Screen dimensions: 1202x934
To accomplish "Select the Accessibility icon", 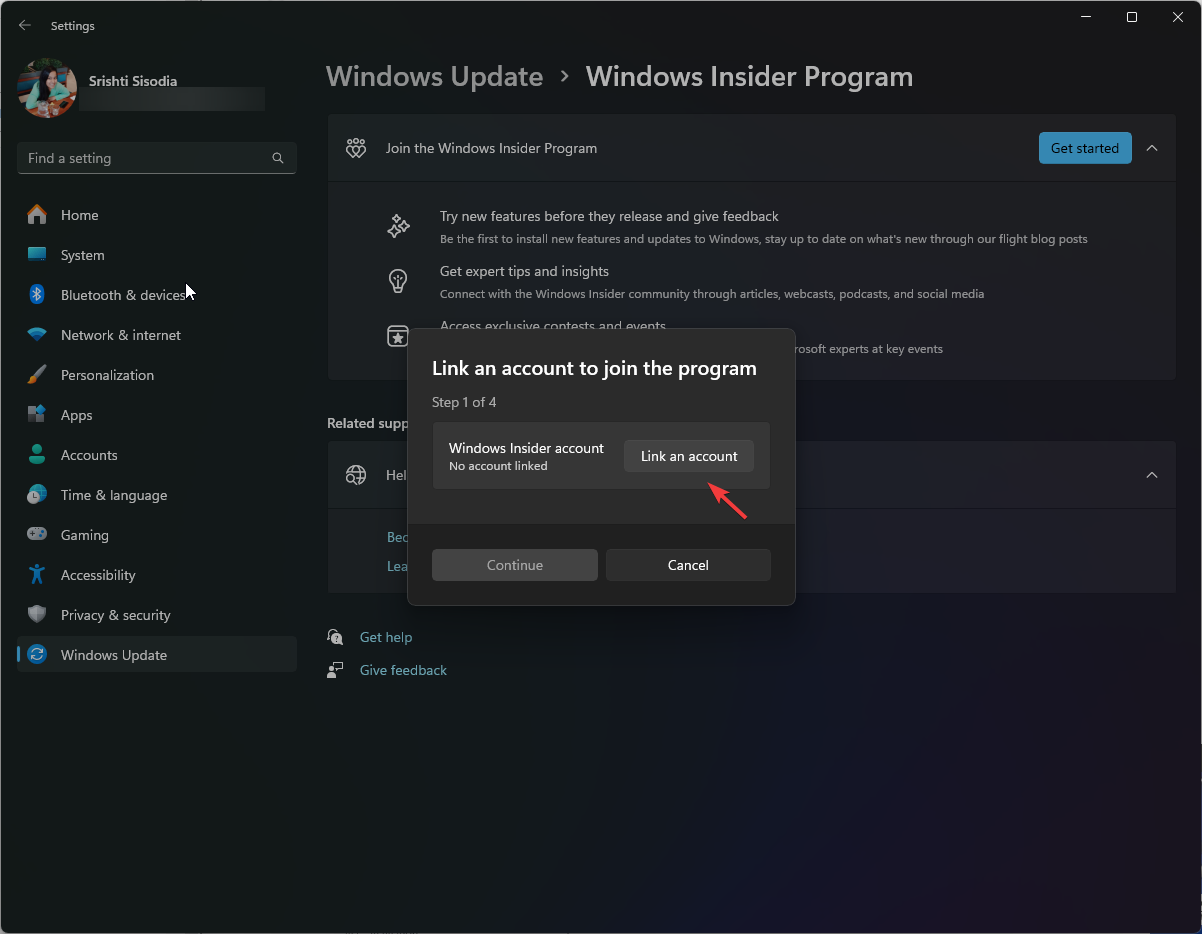I will point(36,575).
